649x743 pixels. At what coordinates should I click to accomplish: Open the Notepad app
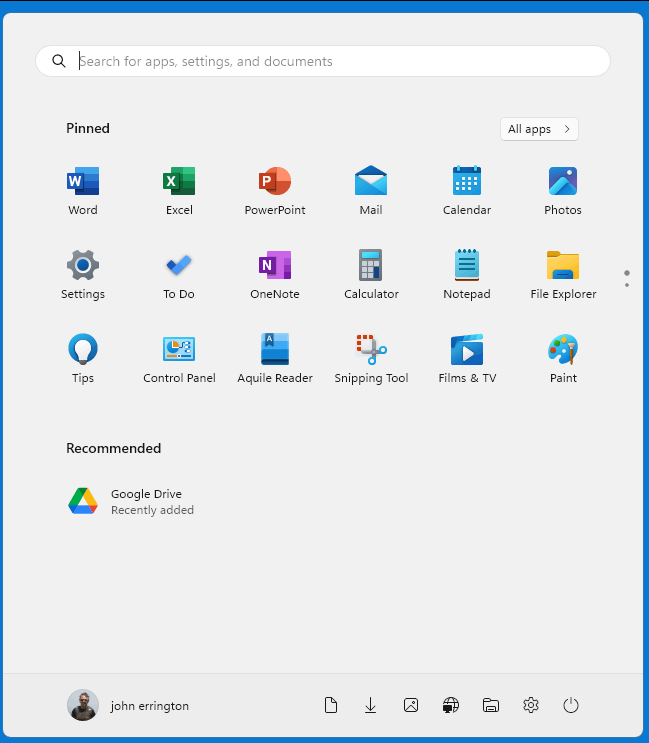467,274
